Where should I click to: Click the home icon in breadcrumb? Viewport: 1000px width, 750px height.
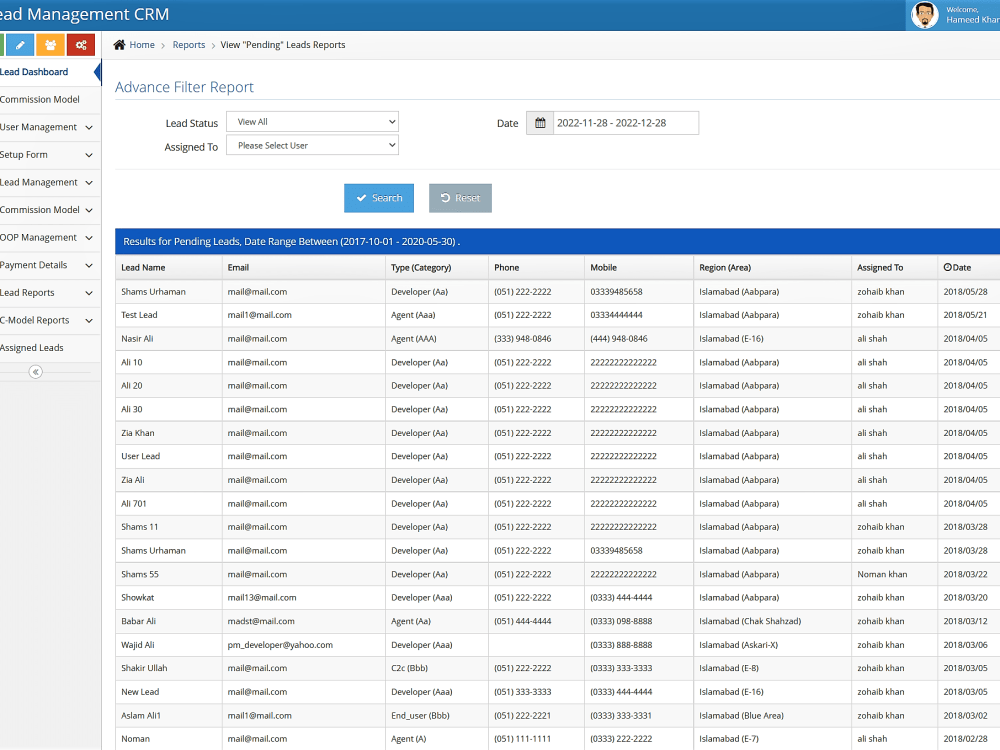(119, 45)
